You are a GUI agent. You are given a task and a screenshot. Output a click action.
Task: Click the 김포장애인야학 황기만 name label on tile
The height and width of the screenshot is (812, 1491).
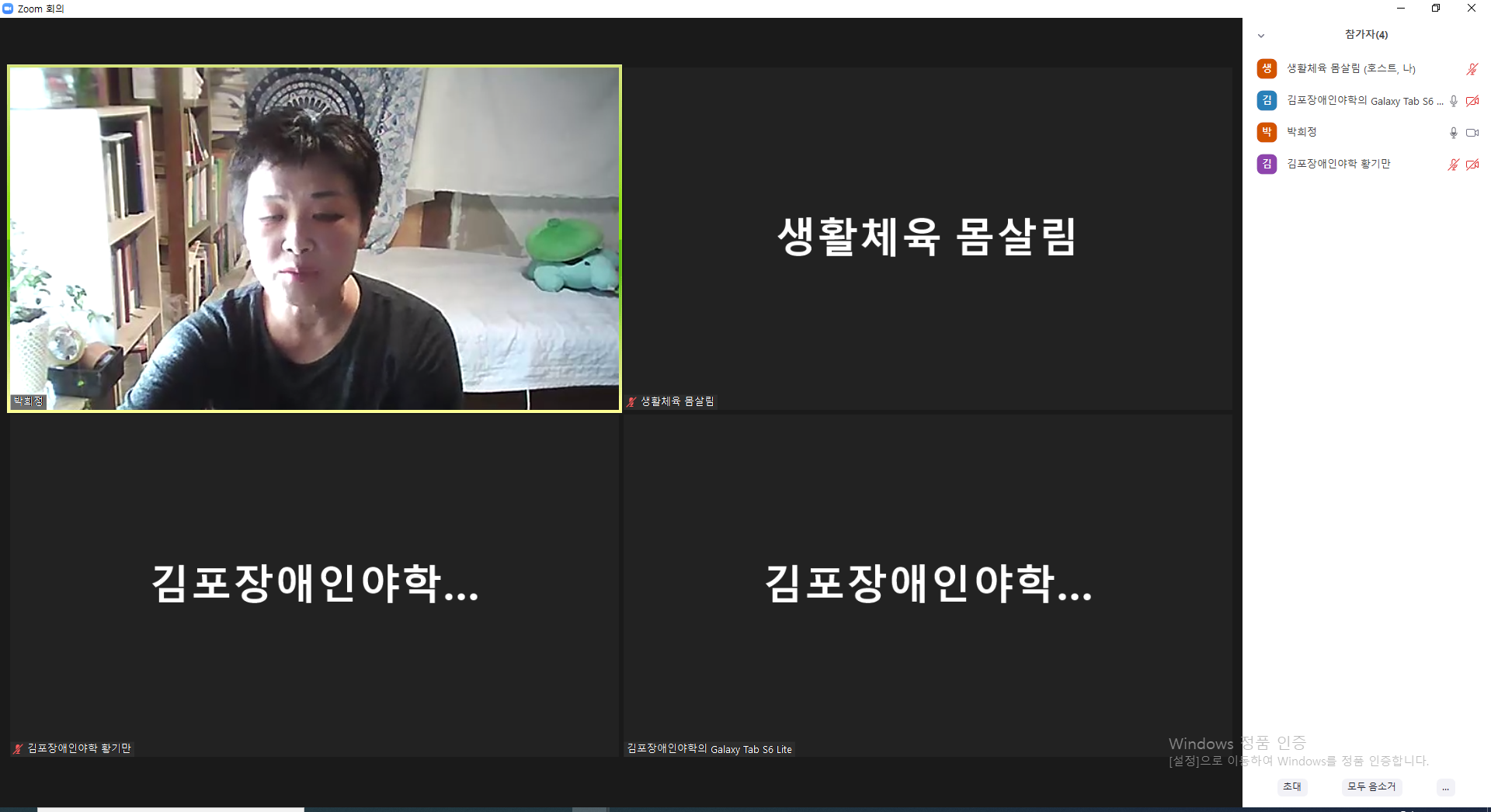(79, 748)
